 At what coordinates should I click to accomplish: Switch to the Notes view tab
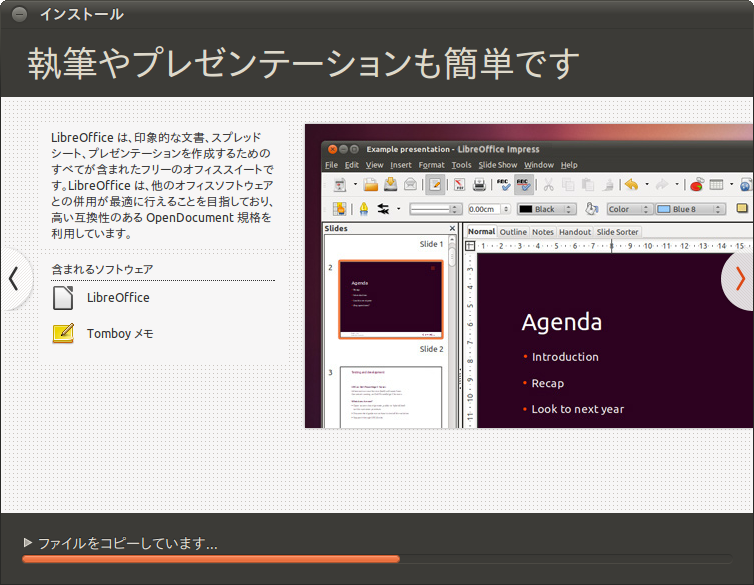click(543, 232)
